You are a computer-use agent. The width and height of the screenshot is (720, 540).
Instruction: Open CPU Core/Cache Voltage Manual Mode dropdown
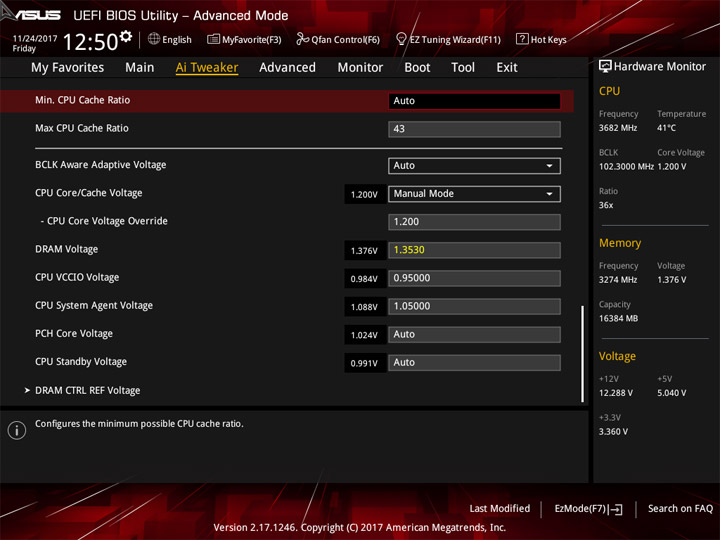[x=474, y=194]
